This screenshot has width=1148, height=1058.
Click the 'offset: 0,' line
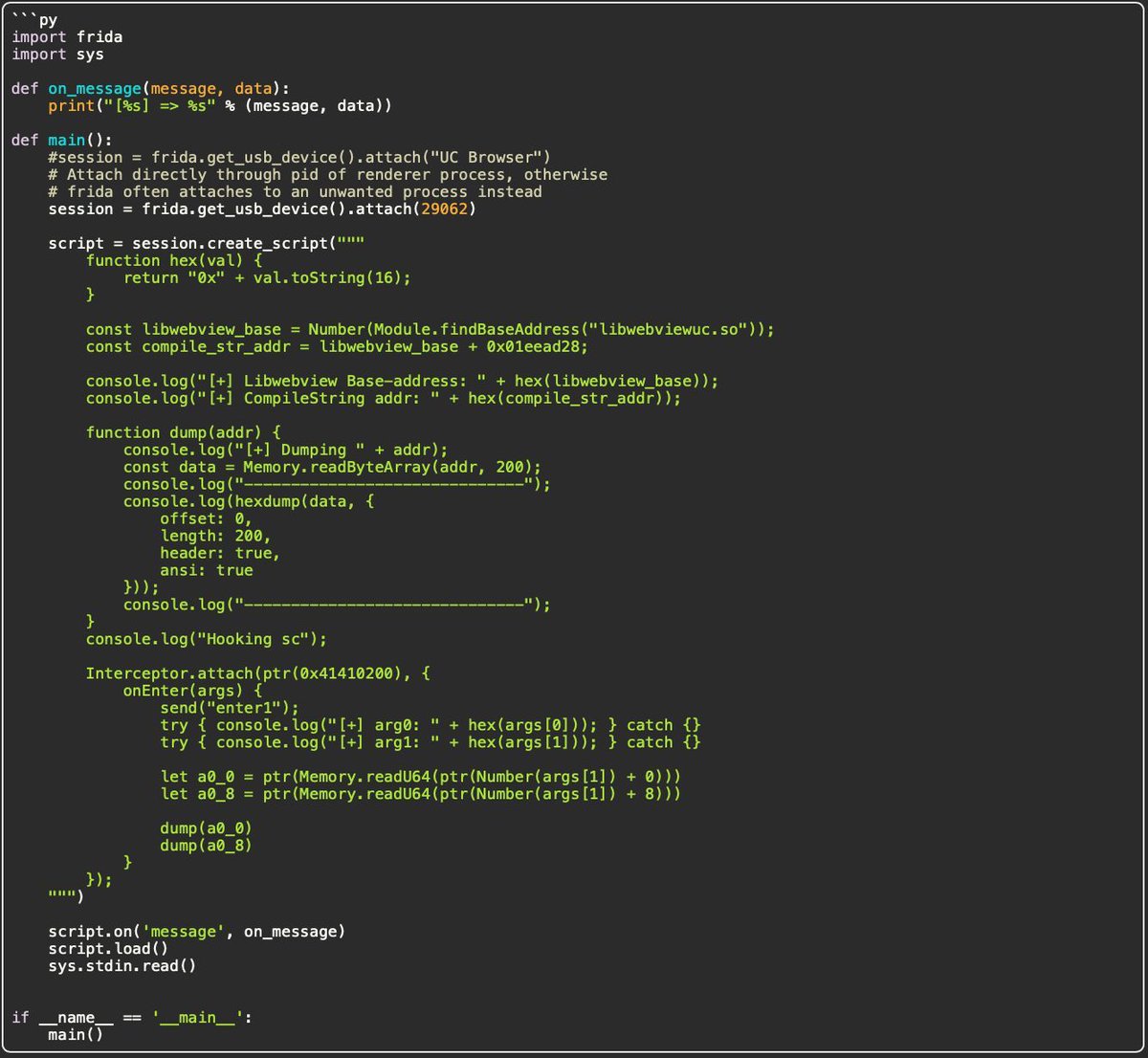pos(207,518)
